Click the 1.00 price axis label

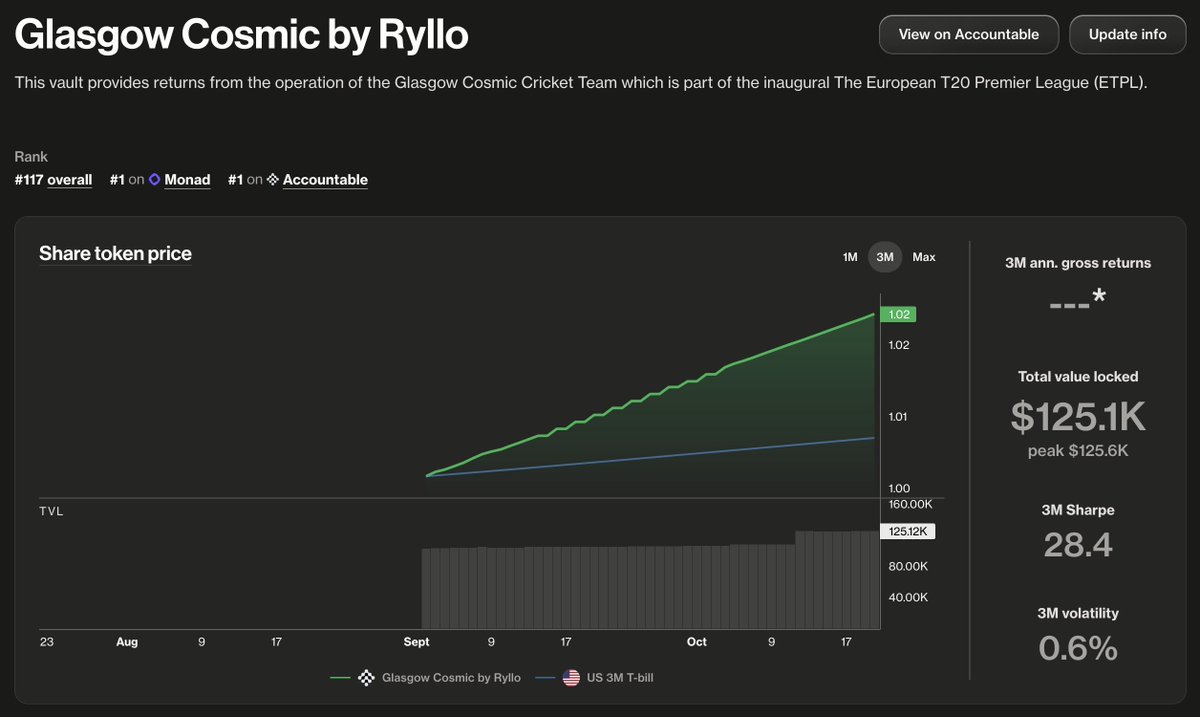898,488
